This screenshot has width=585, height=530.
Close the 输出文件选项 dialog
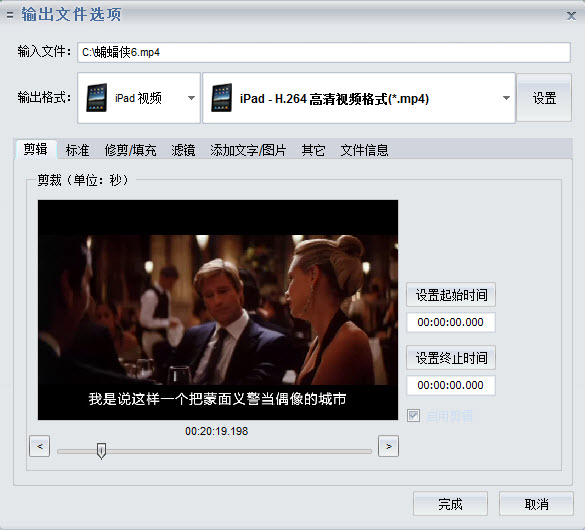coord(571,16)
